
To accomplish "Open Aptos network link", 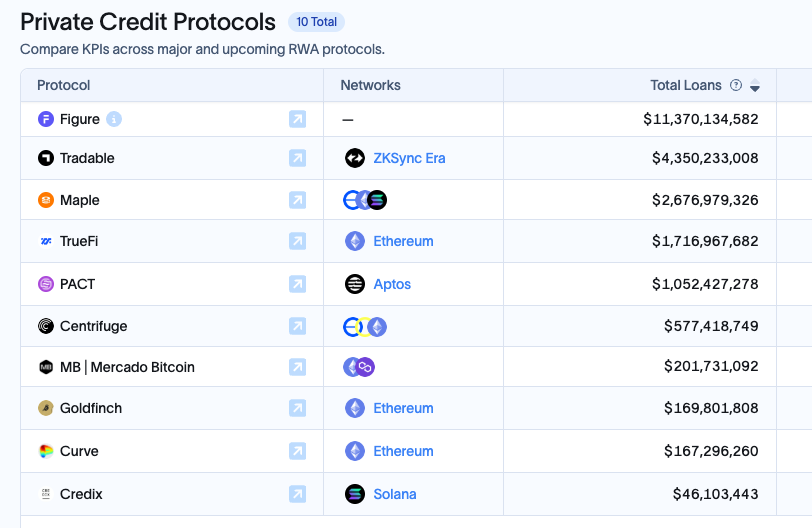I will click(x=392, y=284).
